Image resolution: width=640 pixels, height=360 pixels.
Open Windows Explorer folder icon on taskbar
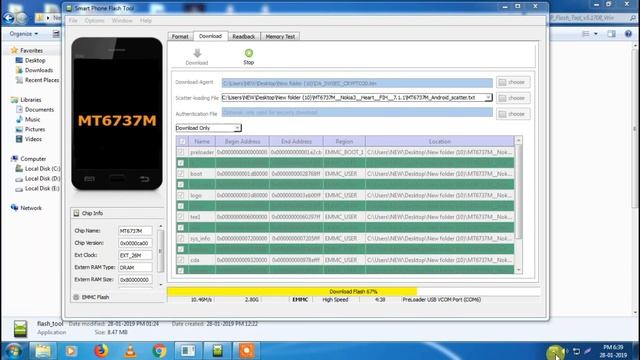click(x=42, y=351)
